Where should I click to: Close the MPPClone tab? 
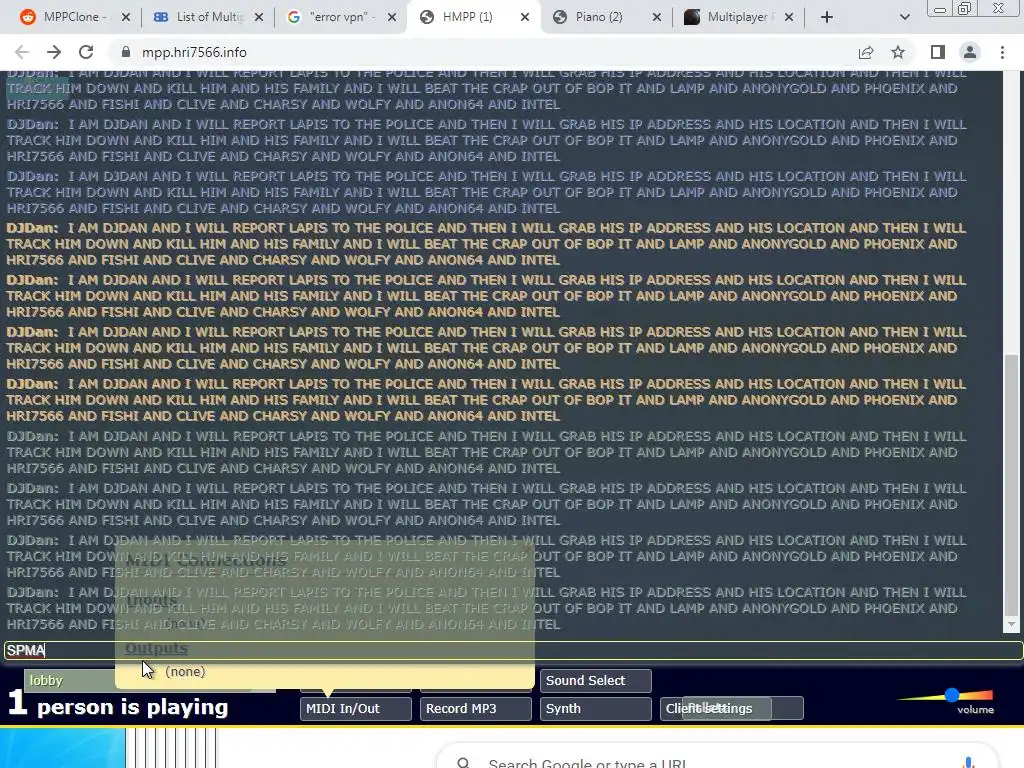(x=126, y=17)
